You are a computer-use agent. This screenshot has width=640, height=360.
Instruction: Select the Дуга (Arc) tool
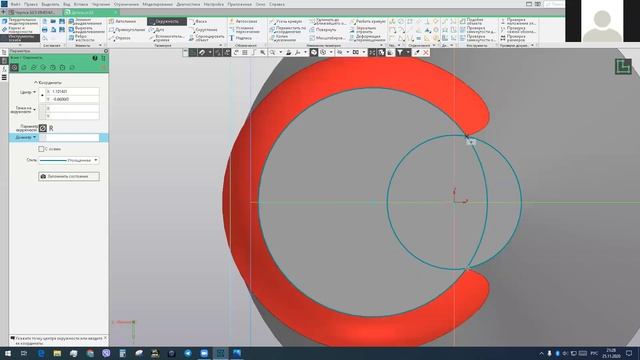[157, 30]
